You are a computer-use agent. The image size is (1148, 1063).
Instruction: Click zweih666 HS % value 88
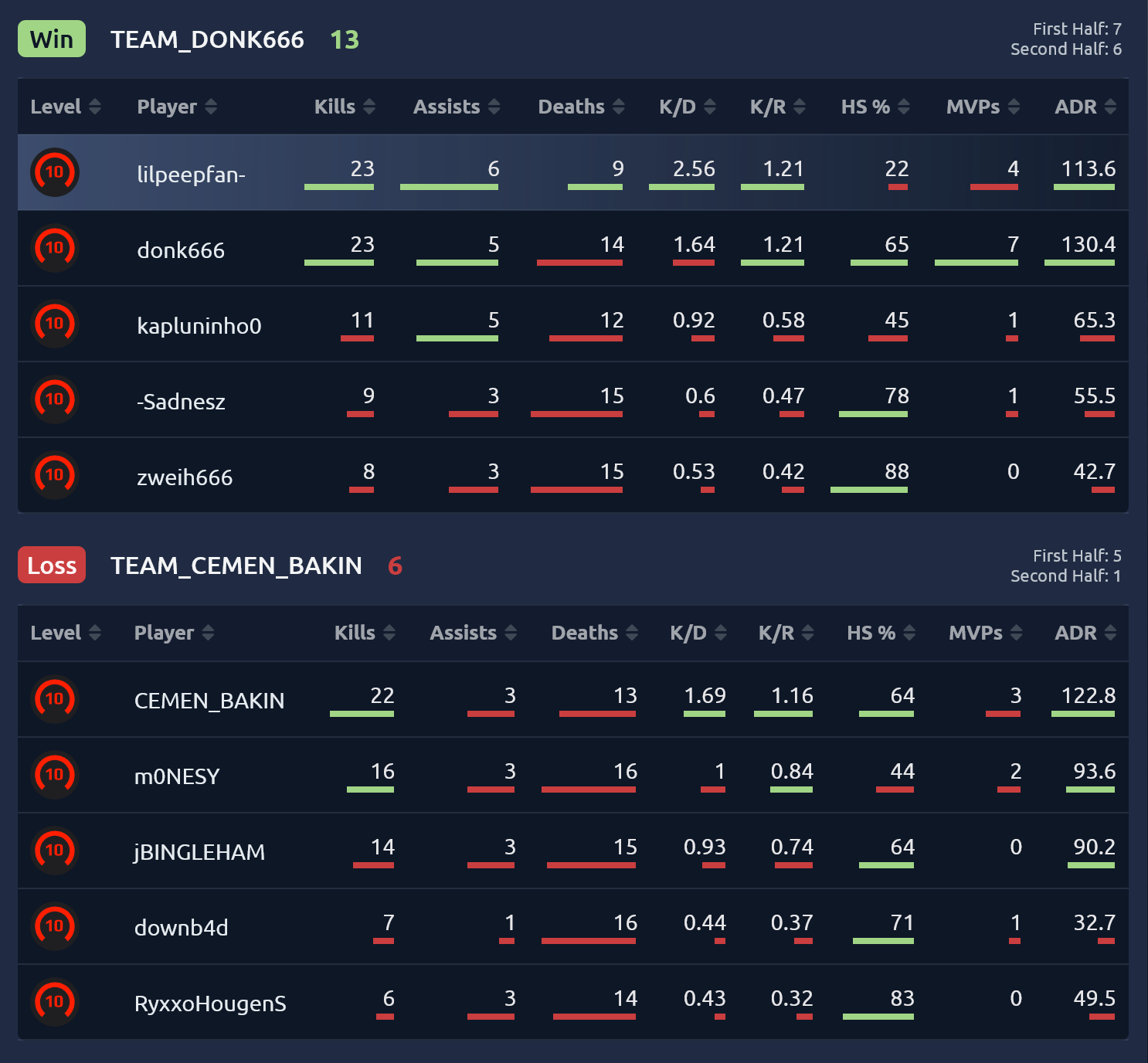point(896,471)
